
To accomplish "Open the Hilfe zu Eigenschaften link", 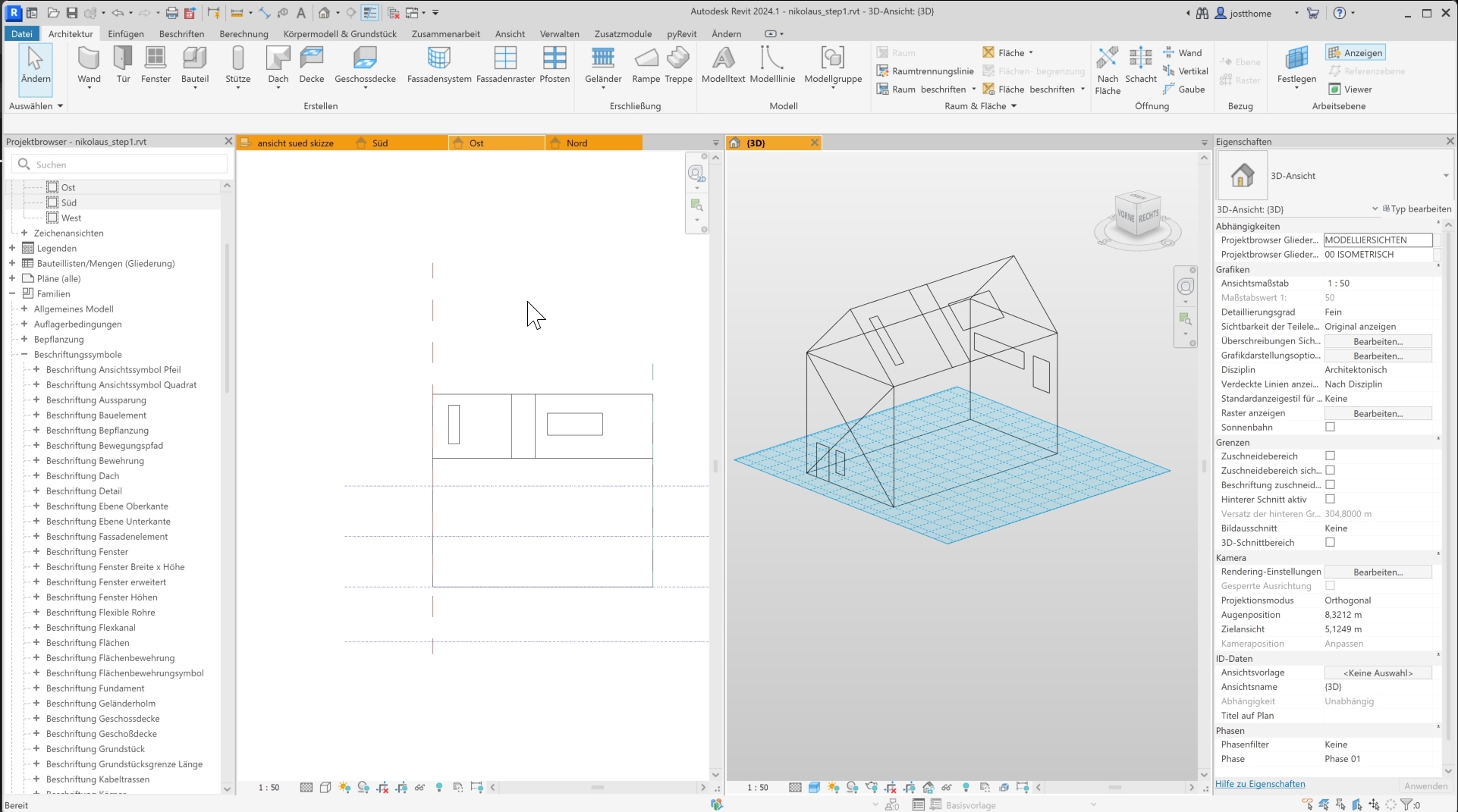I will [1260, 784].
